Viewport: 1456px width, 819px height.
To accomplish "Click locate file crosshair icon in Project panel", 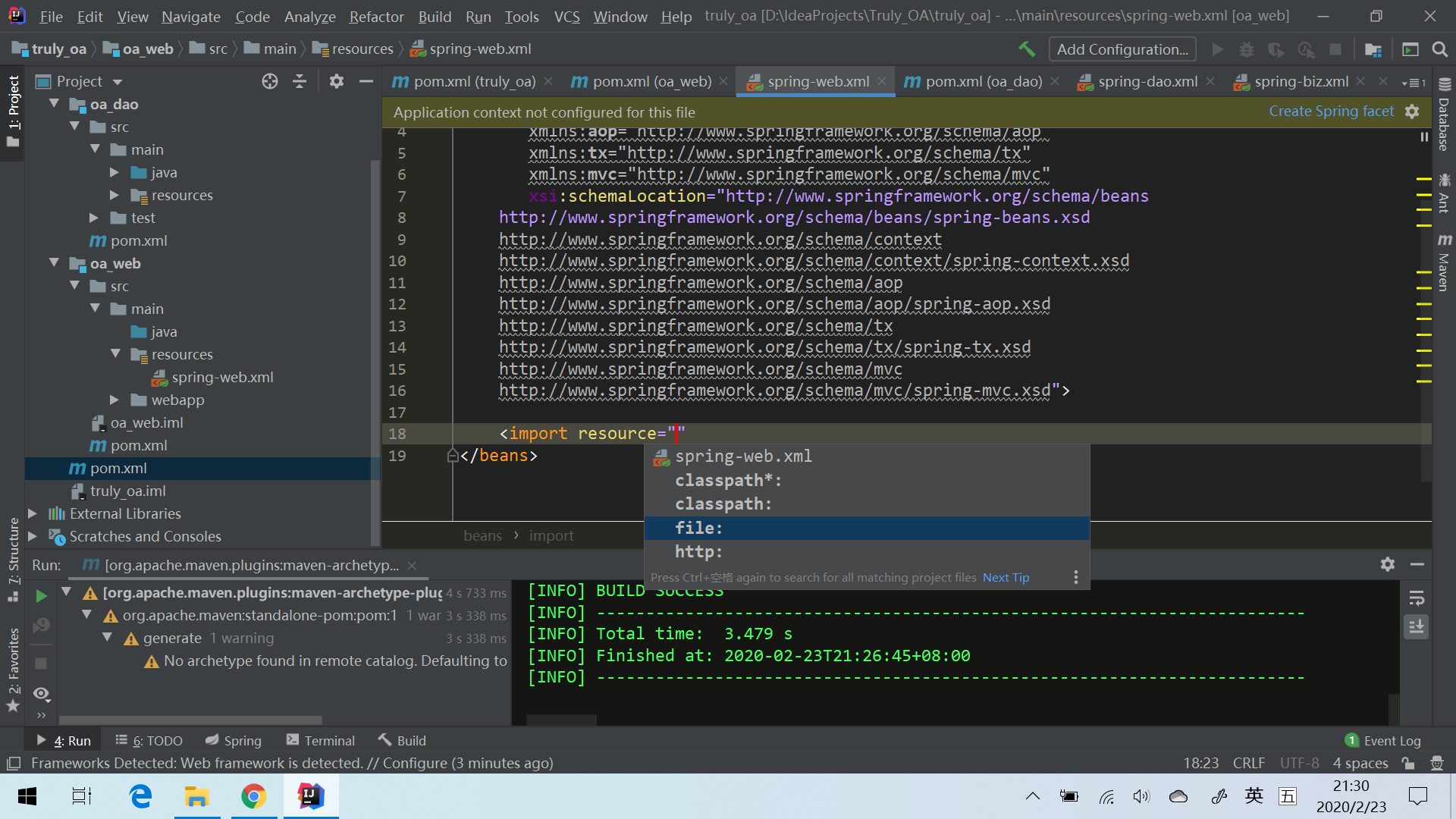I will point(270,81).
